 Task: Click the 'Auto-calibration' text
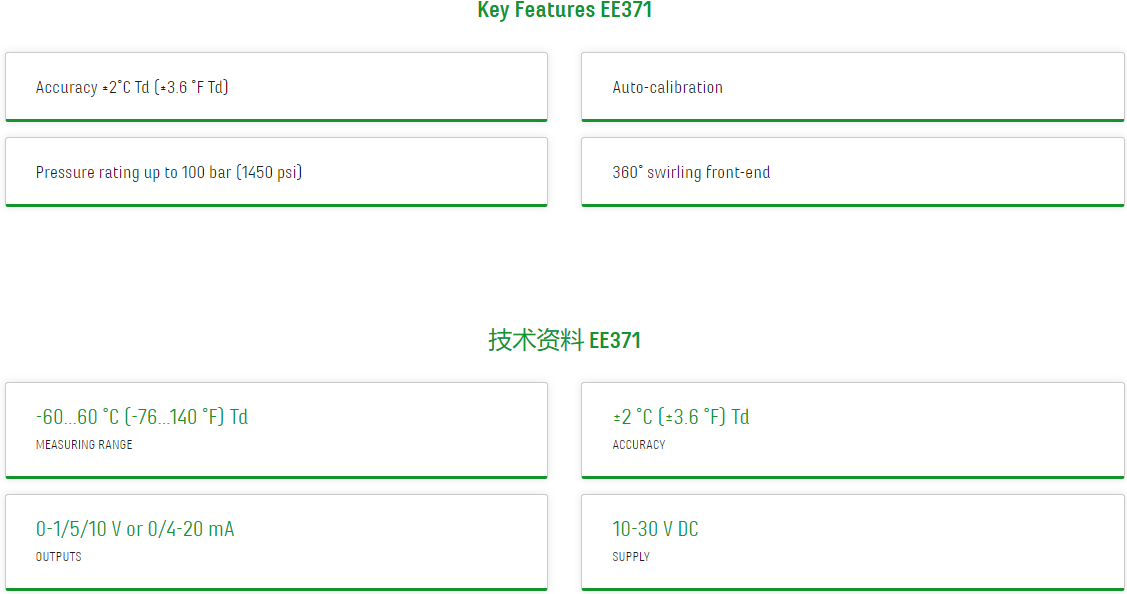(x=668, y=87)
